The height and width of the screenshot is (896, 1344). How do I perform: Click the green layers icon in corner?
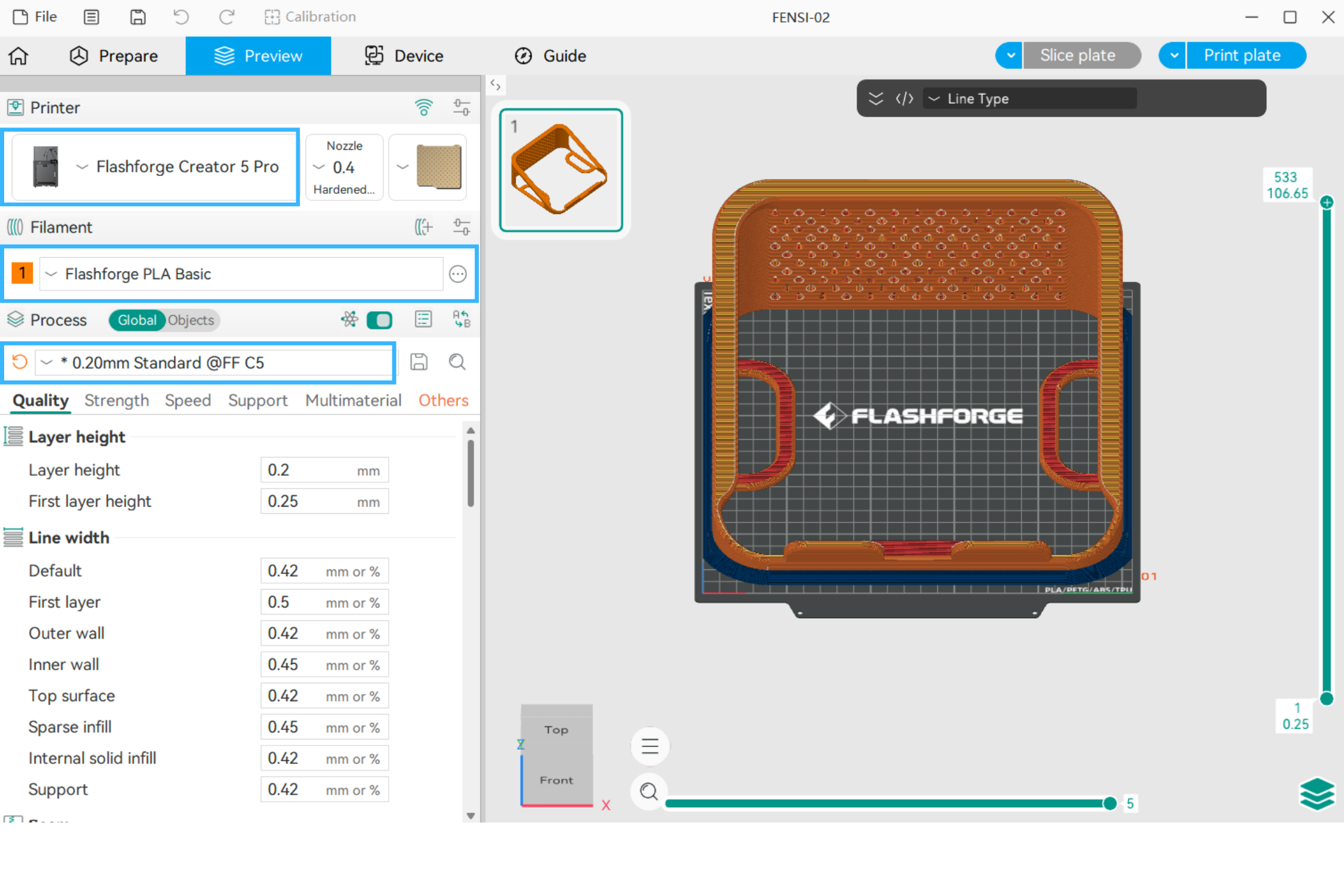1317,793
